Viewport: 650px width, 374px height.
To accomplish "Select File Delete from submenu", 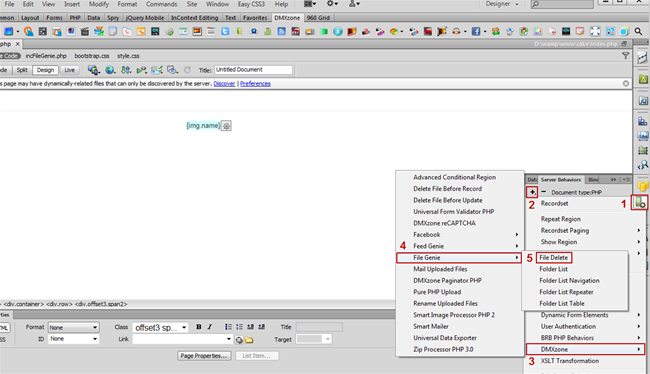I will (553, 257).
